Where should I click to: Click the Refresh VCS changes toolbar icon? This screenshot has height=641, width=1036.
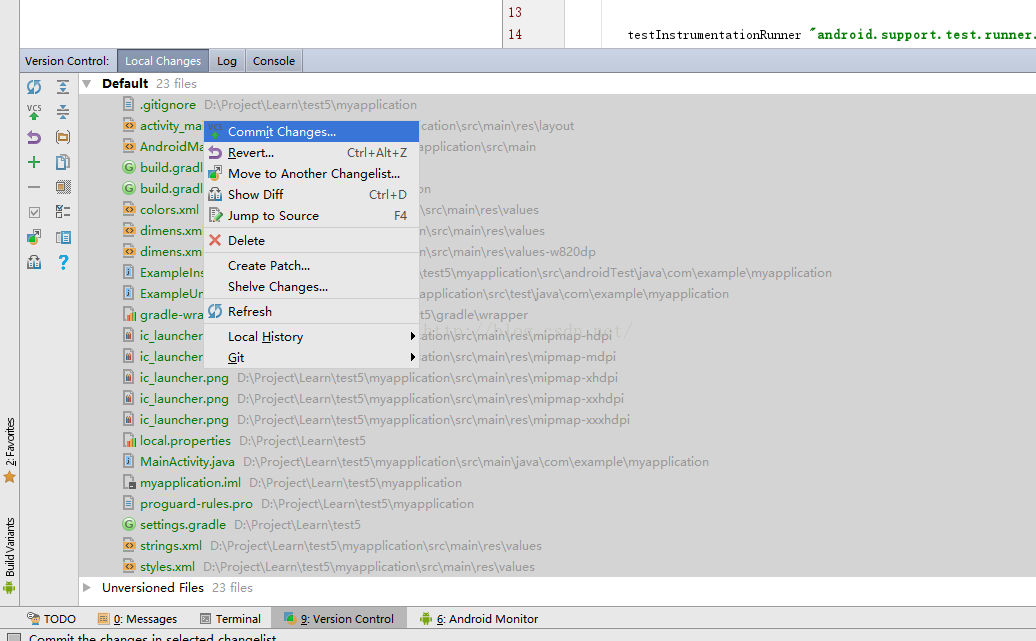pos(34,87)
